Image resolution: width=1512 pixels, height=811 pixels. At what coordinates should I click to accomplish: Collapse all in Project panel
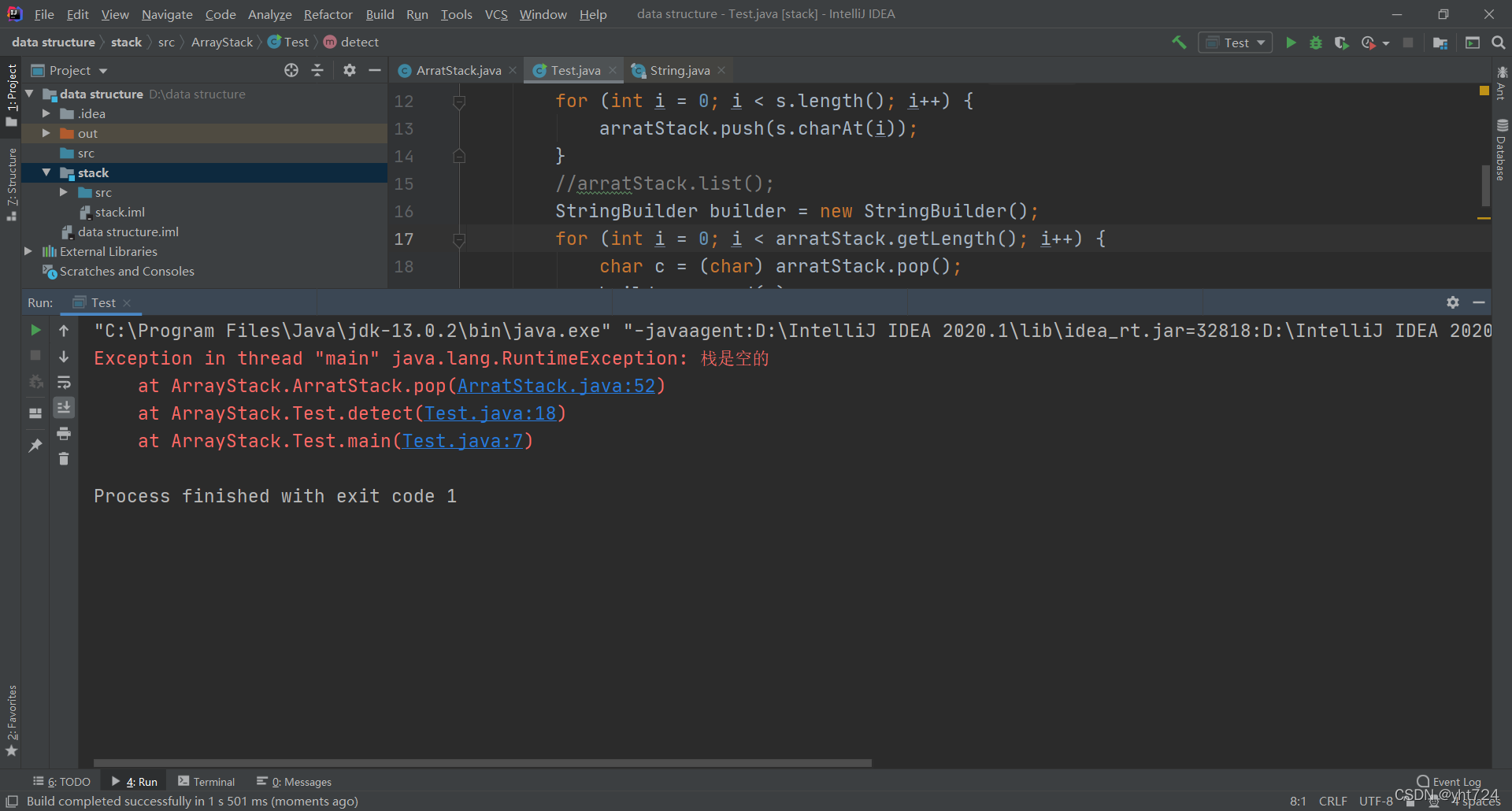pos(317,70)
